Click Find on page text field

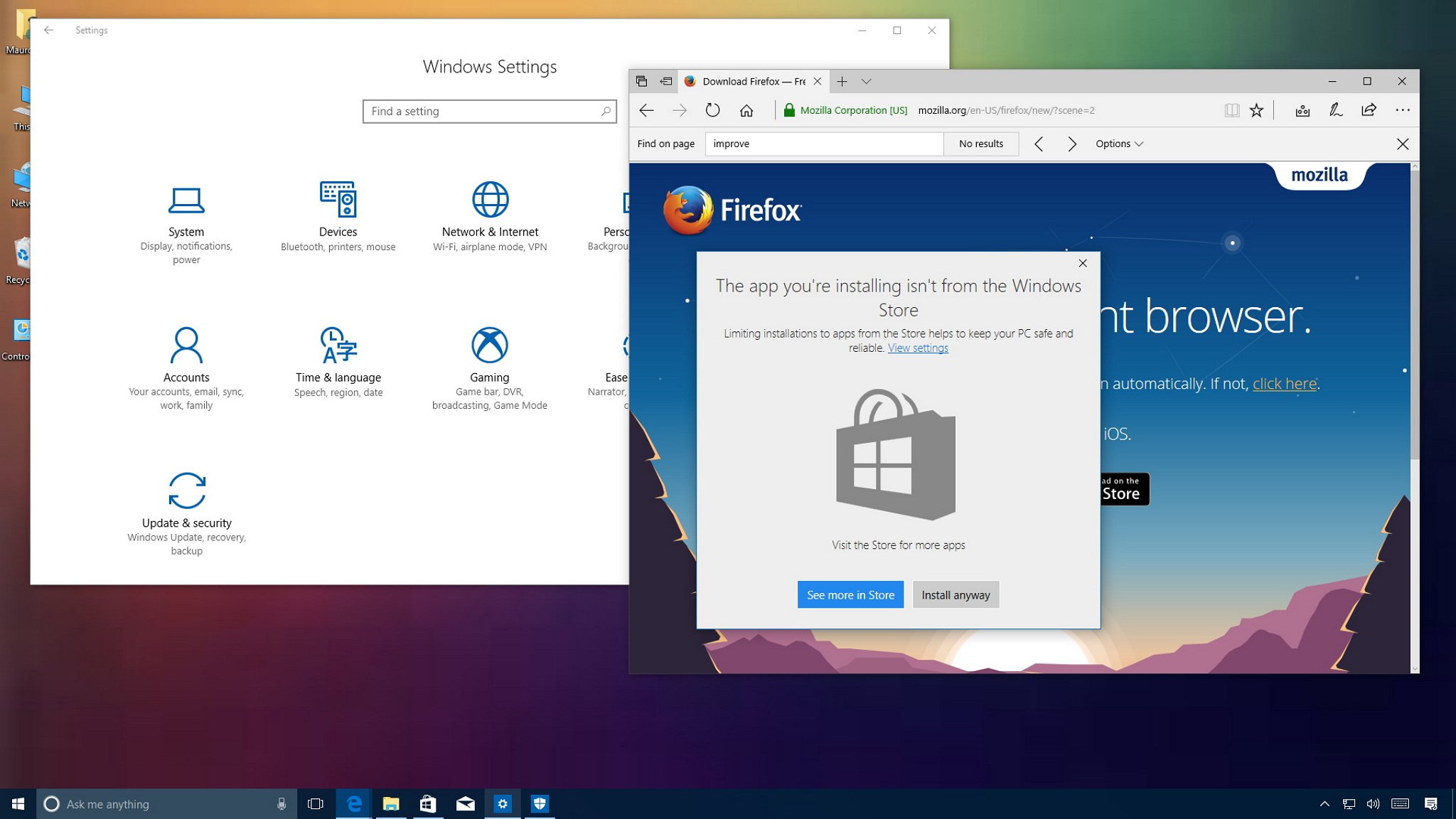(824, 144)
